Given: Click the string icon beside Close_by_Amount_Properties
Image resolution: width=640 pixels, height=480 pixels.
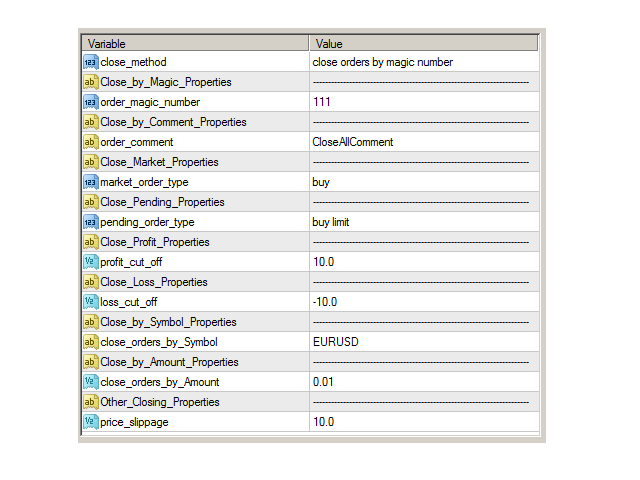Looking at the screenshot, I should [x=91, y=362].
